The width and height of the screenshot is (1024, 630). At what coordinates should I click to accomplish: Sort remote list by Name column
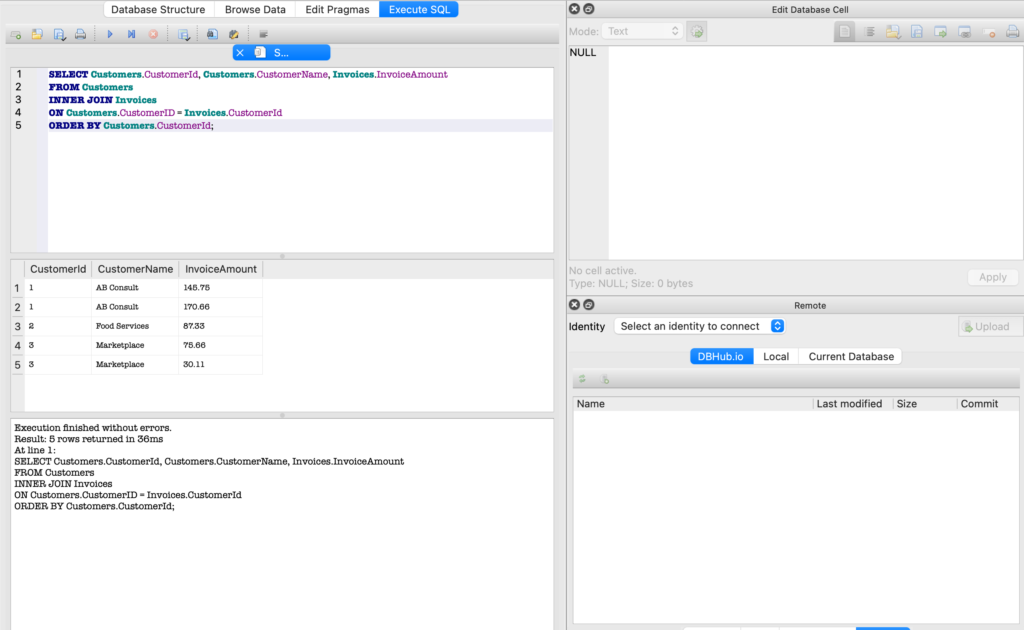693,404
